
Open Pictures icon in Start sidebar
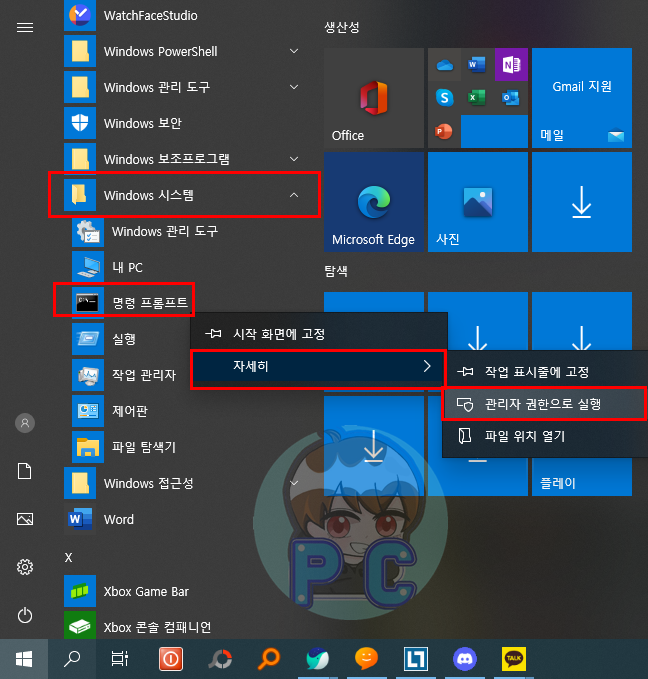tap(25, 519)
